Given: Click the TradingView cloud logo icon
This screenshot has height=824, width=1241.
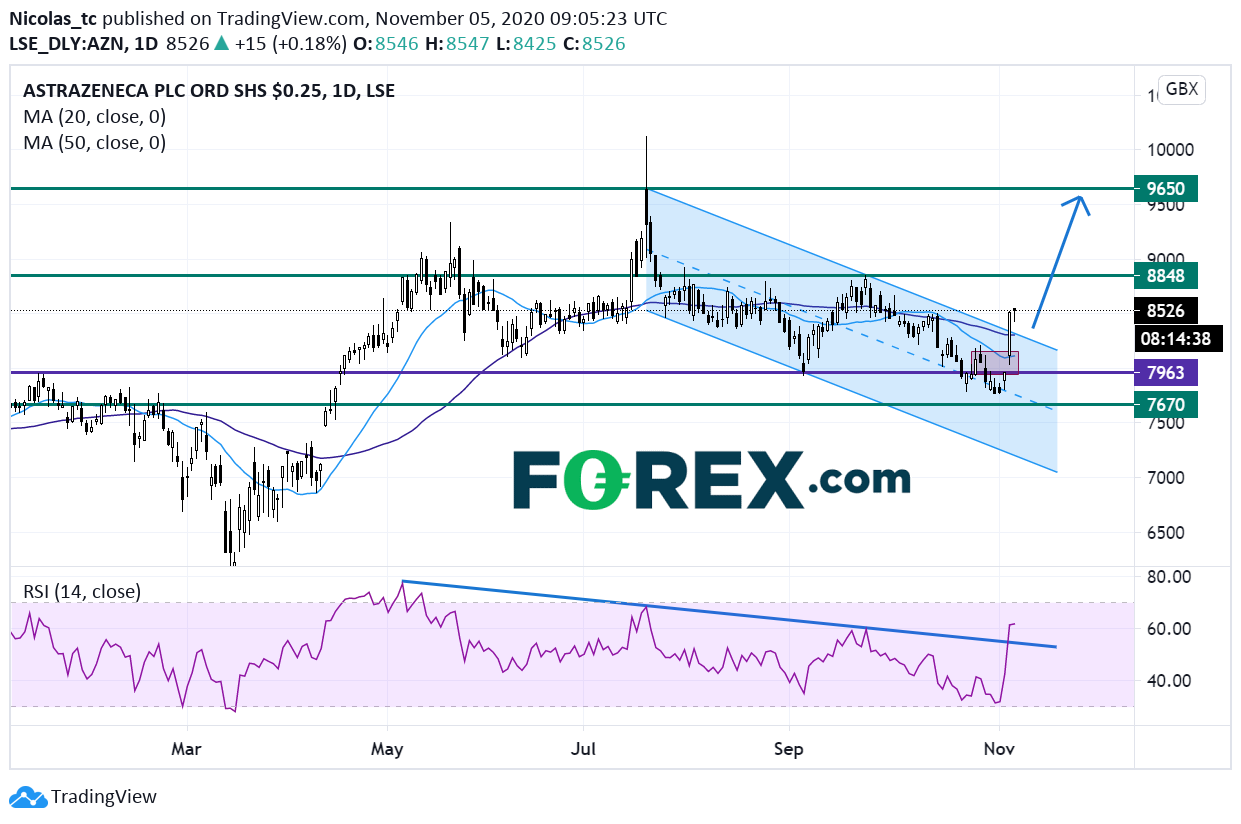Looking at the screenshot, I should (x=28, y=797).
